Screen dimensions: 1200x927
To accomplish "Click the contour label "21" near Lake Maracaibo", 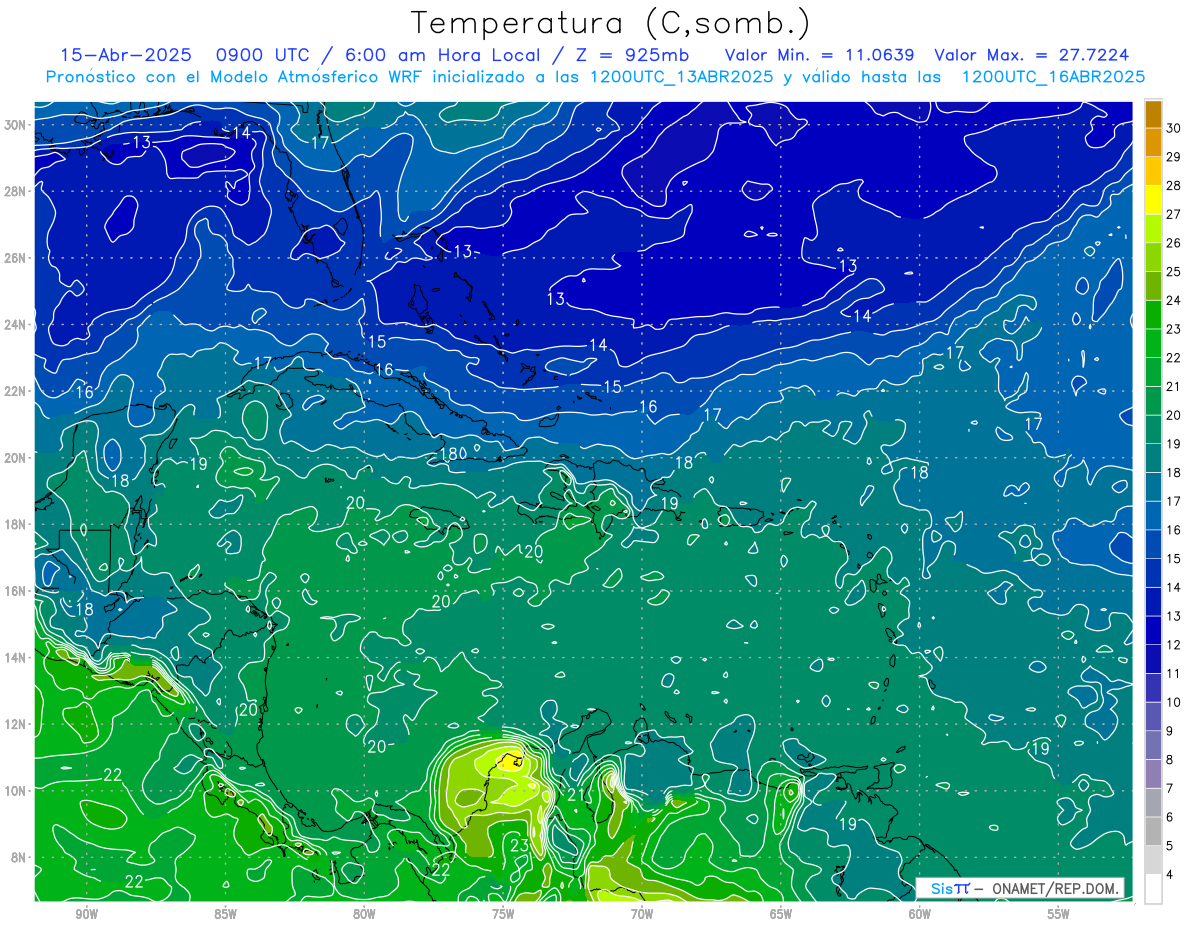I will [x=576, y=795].
